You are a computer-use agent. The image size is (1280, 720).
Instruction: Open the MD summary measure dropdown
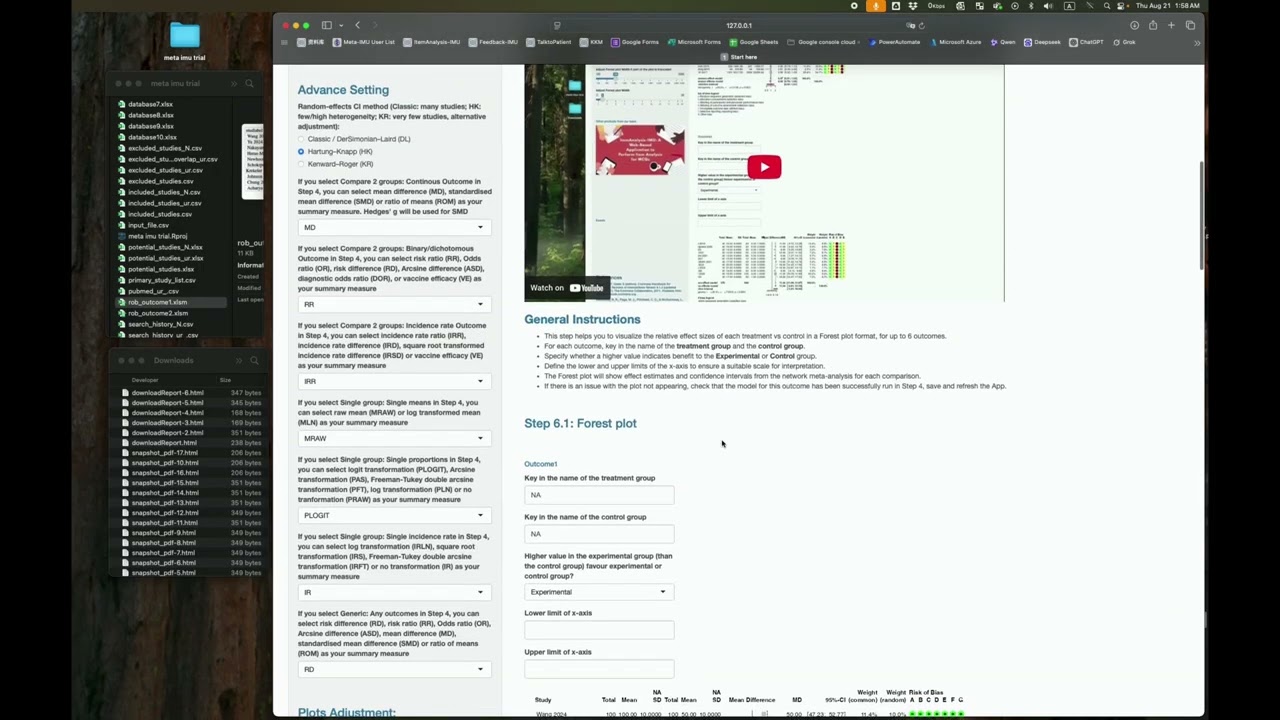coord(394,228)
